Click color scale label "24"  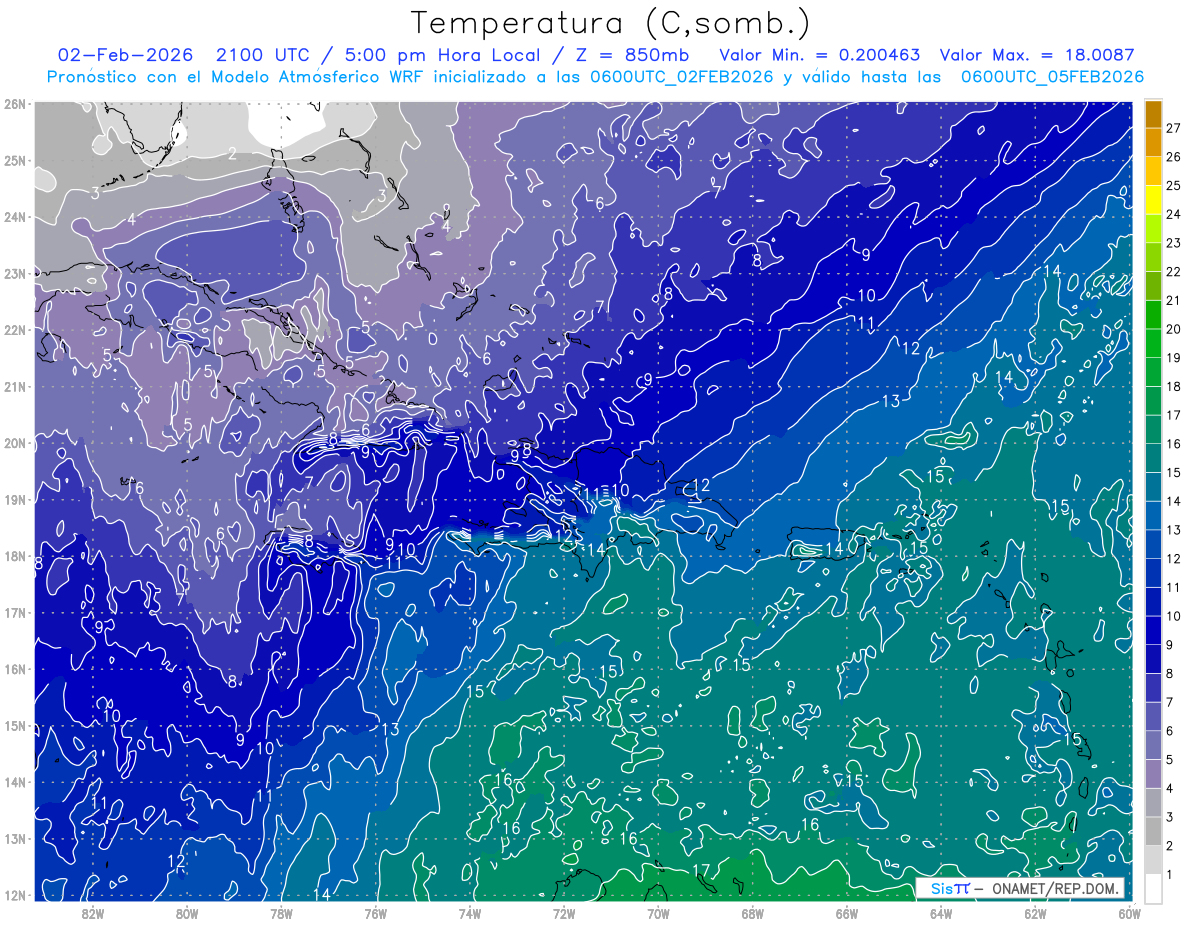[x=1174, y=213]
